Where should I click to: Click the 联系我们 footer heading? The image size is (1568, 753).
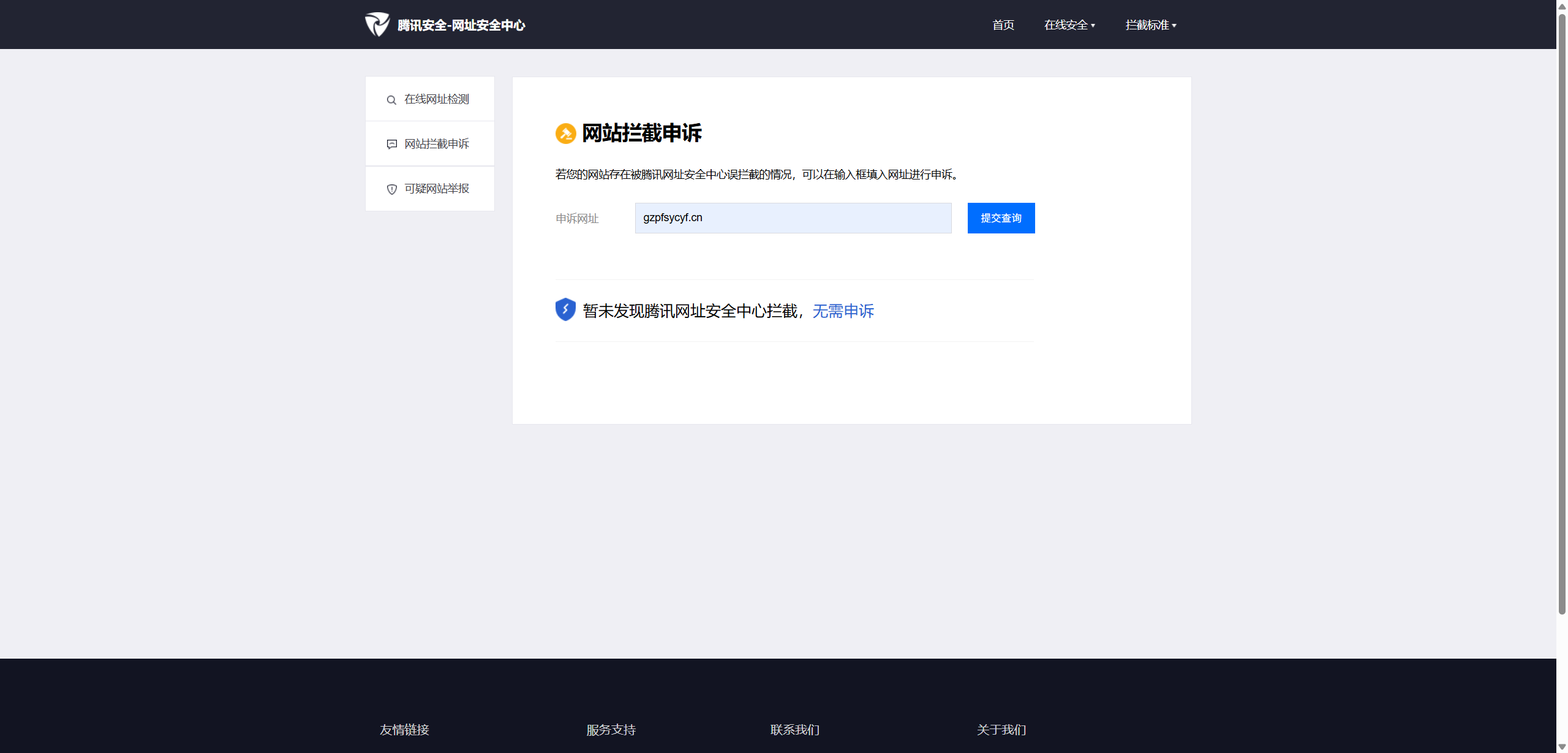pos(794,730)
